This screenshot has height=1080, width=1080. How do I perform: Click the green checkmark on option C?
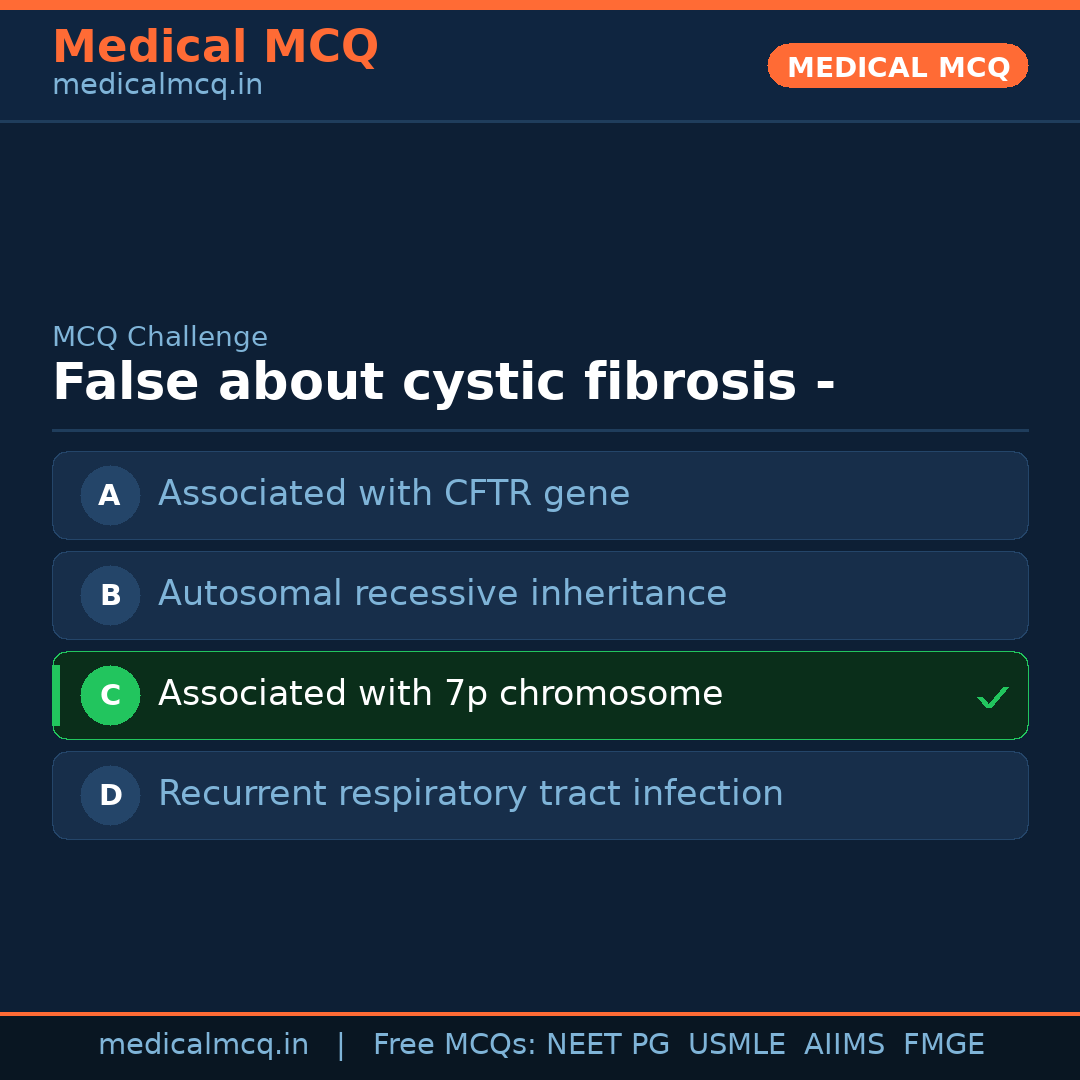pyautogui.click(x=992, y=697)
